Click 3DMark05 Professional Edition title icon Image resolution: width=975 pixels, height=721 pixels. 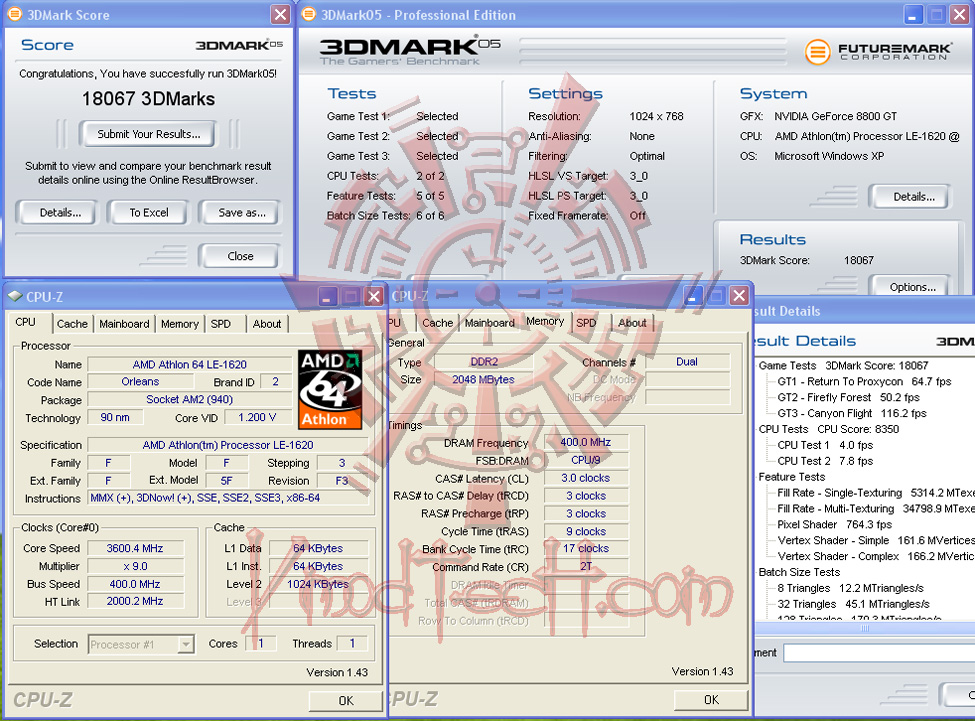coord(308,14)
